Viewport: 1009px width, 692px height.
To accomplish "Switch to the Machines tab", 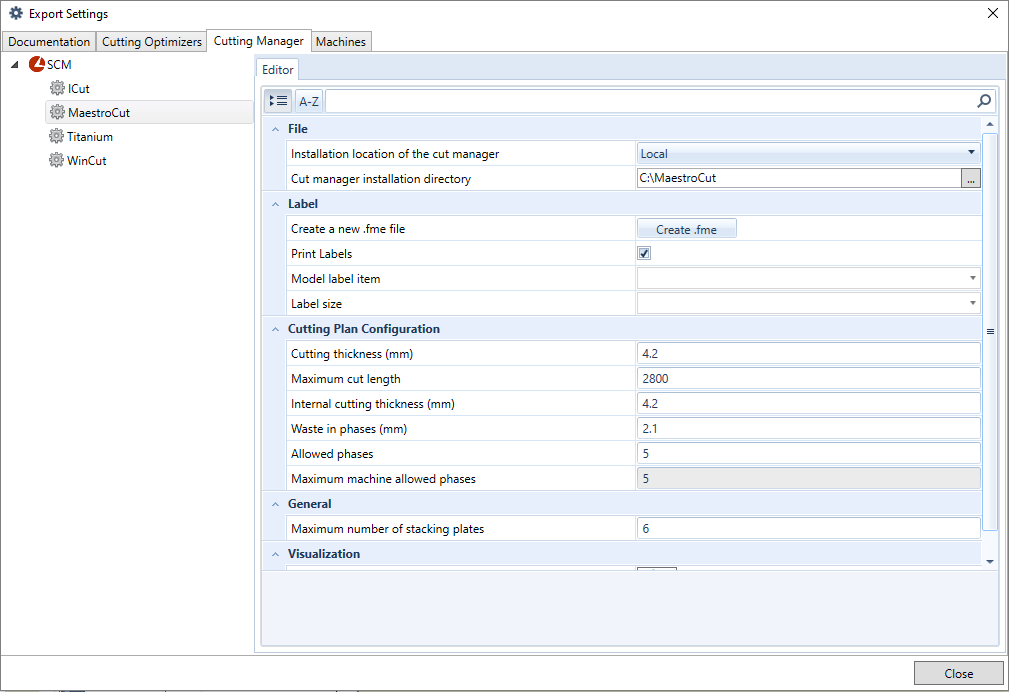I will 341,42.
